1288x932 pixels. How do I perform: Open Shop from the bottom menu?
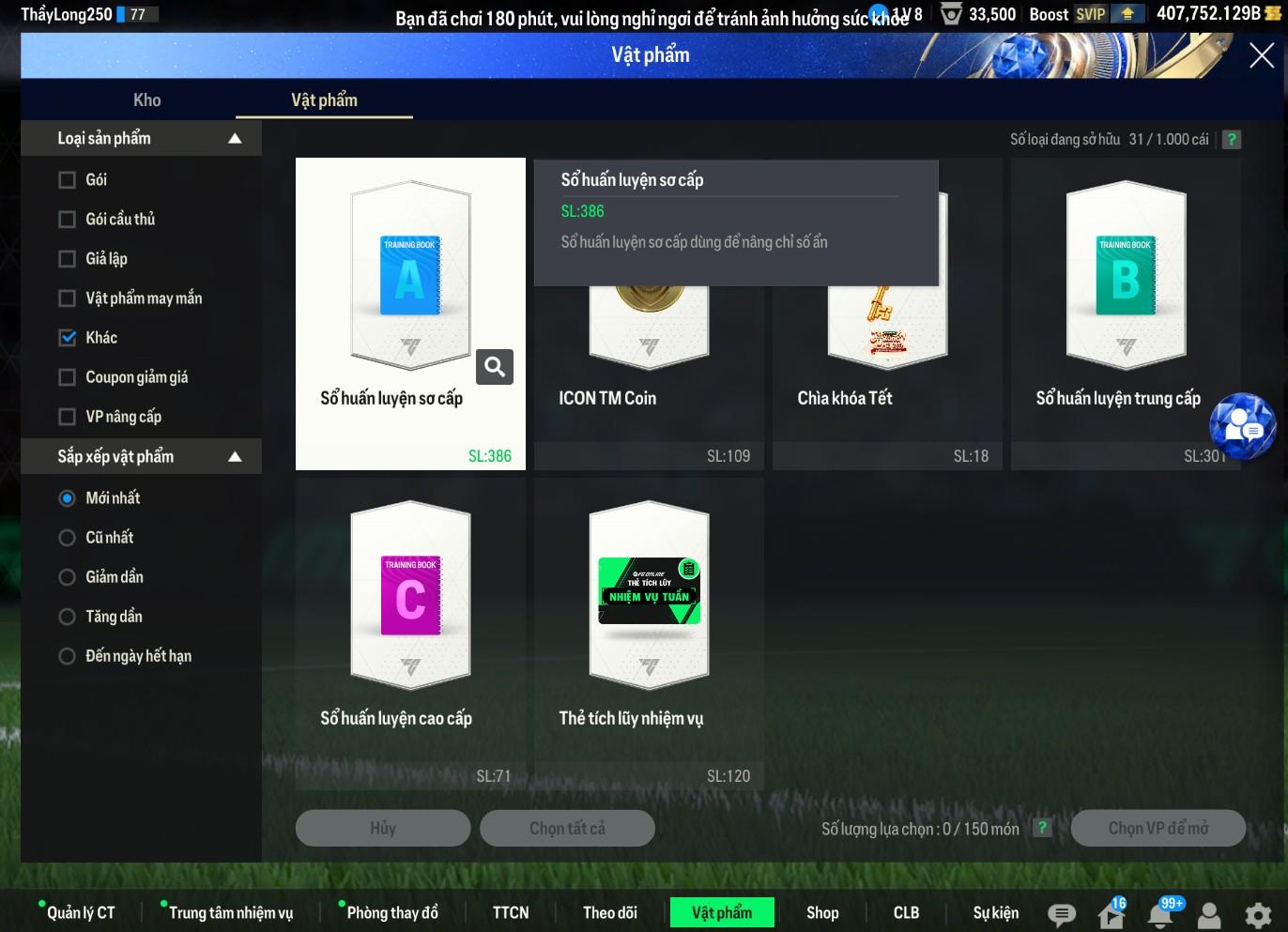tap(822, 912)
